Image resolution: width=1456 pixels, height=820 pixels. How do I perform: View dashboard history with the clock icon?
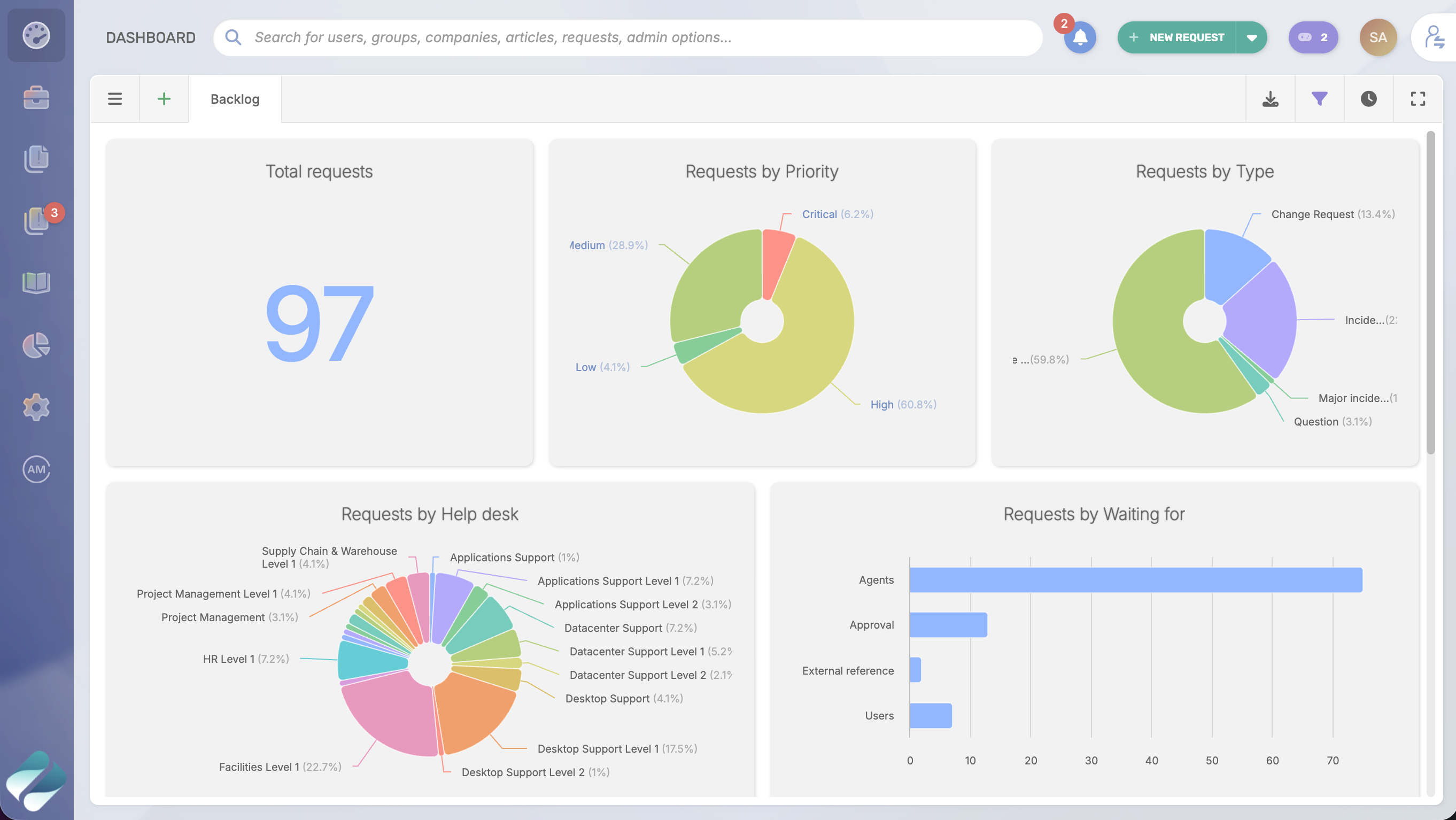point(1368,98)
